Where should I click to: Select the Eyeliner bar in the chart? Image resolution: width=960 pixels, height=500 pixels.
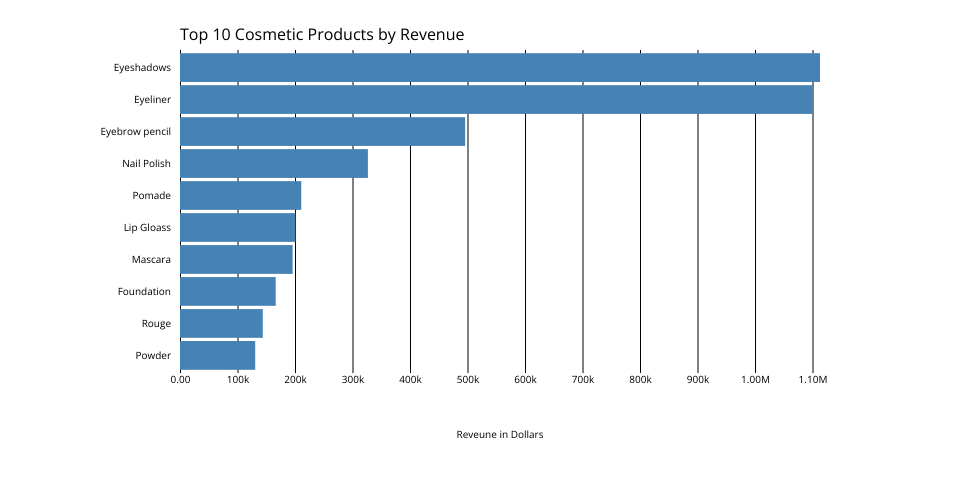496,100
